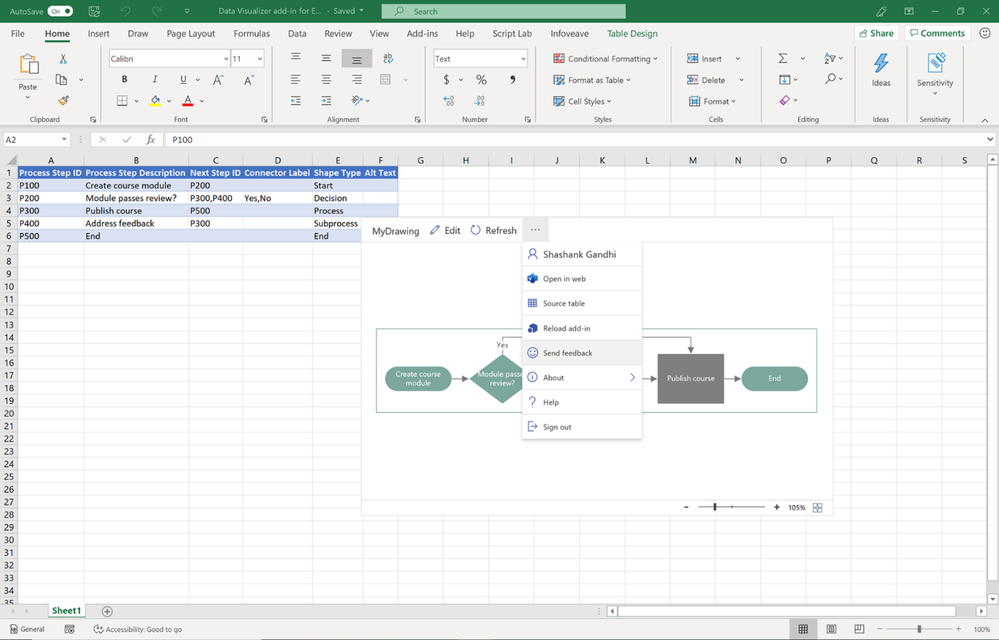Click the Italic formatting icon
Image resolution: width=999 pixels, height=640 pixels.
click(x=154, y=80)
